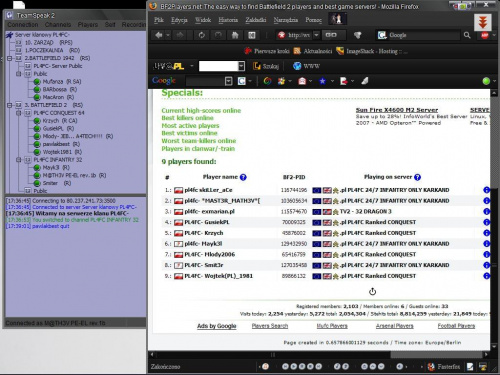The width and height of the screenshot is (500, 375).
Task: Click the Stop loading icon in Firefox
Action: click(x=218, y=35)
